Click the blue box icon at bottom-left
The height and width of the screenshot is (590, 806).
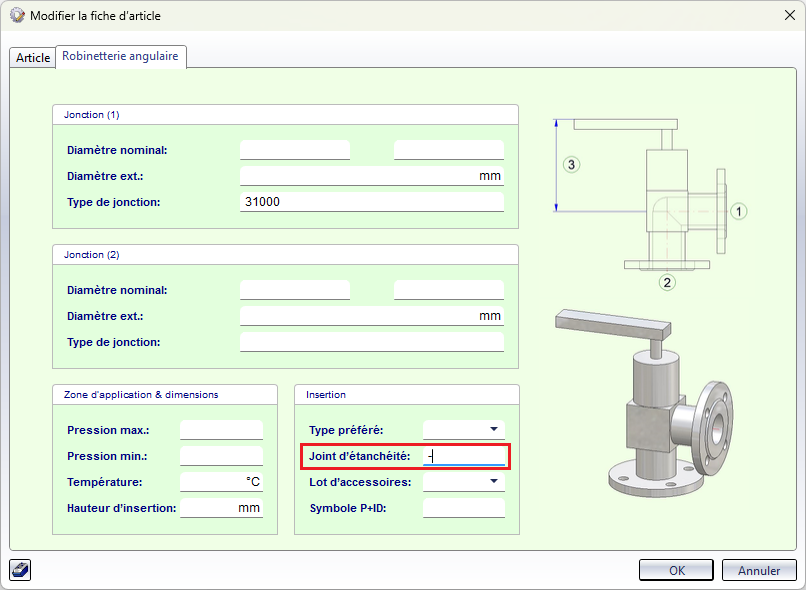pyautogui.click(x=20, y=570)
